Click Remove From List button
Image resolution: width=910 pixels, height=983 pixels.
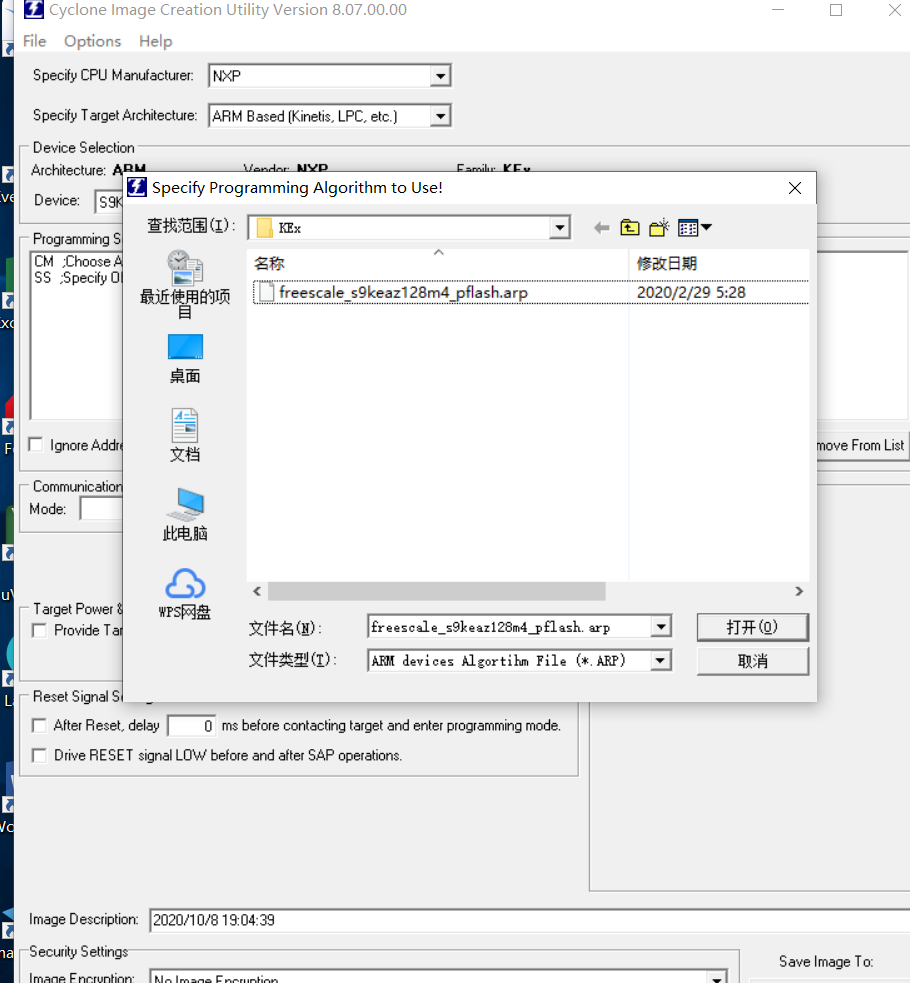click(x=862, y=445)
